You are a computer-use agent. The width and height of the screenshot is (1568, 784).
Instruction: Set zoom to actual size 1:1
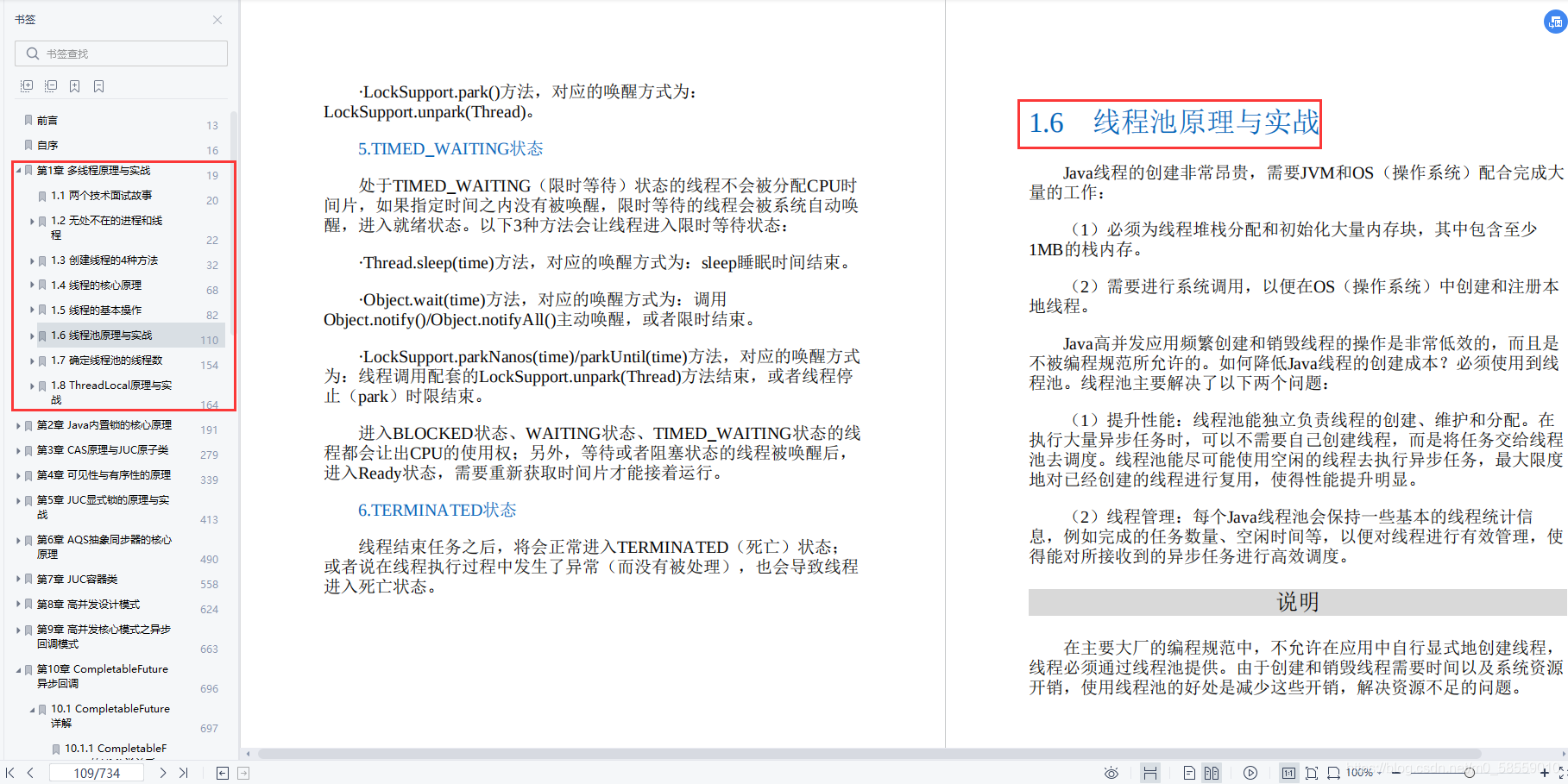click(1288, 773)
